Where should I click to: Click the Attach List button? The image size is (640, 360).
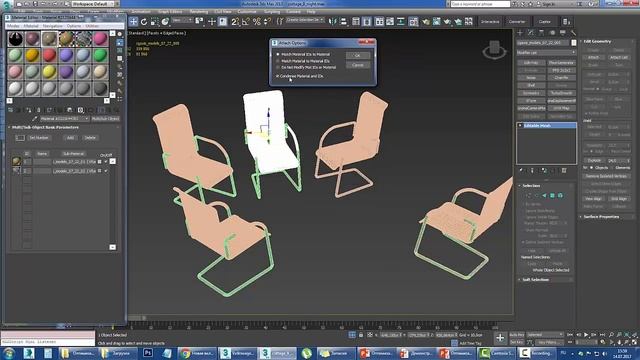(x=618, y=58)
